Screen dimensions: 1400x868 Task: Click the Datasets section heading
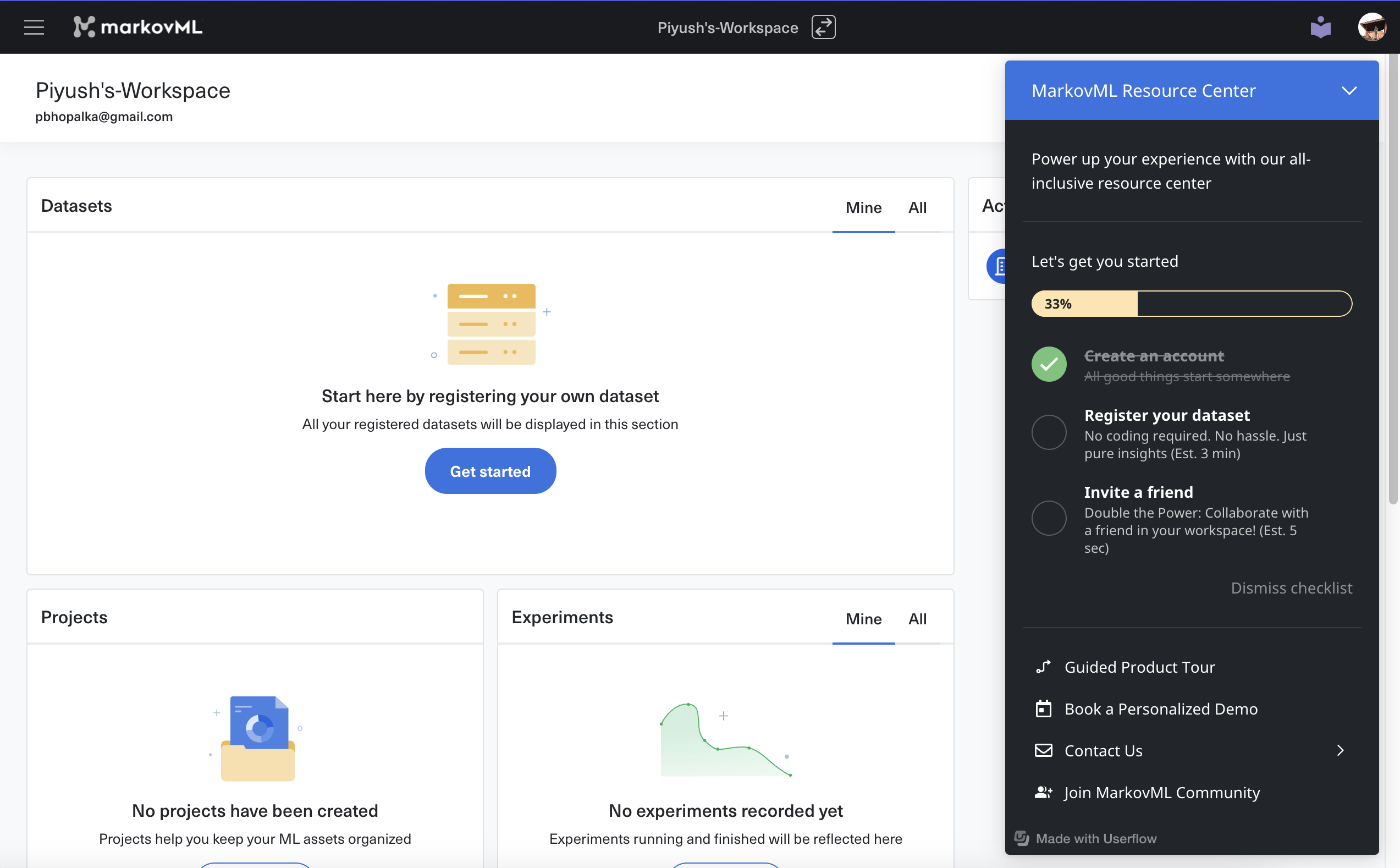pyautogui.click(x=76, y=206)
